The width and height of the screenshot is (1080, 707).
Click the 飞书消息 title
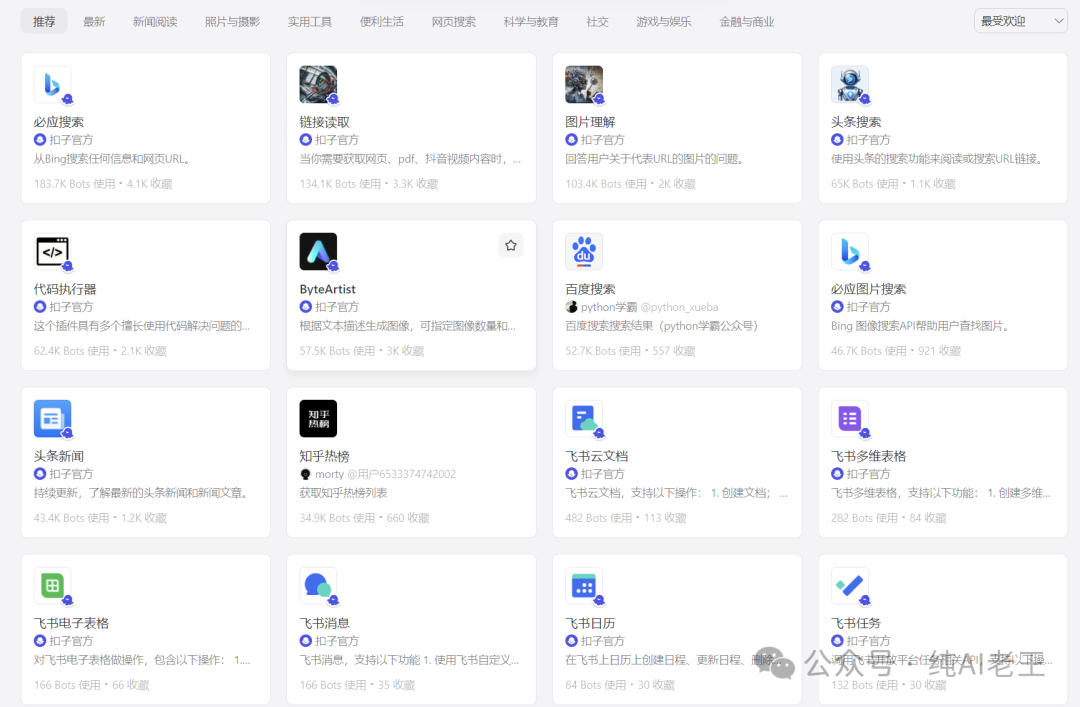324,623
